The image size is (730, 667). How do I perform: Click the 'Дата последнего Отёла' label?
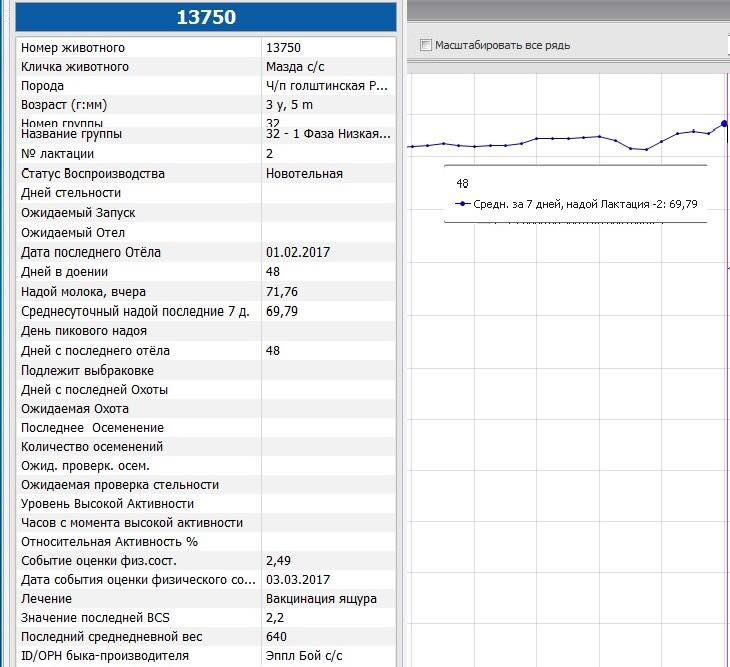pos(91,252)
